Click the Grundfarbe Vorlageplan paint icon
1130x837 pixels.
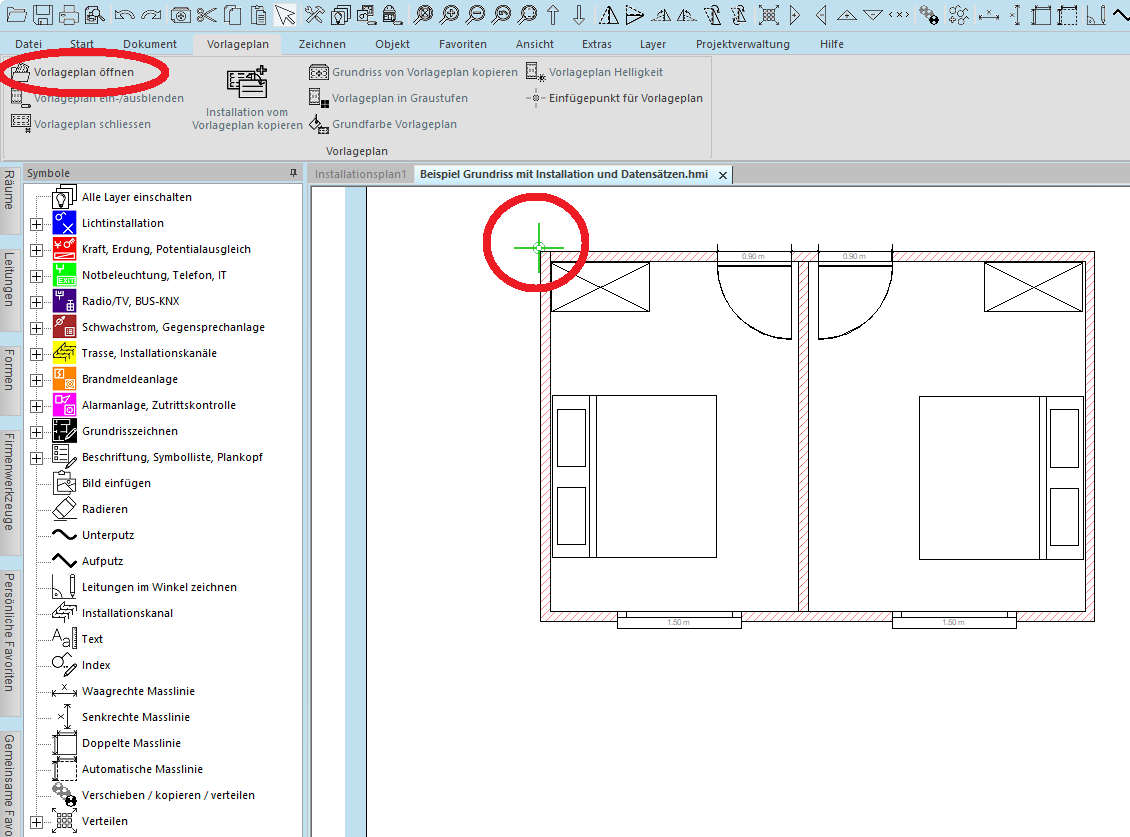[382, 124]
